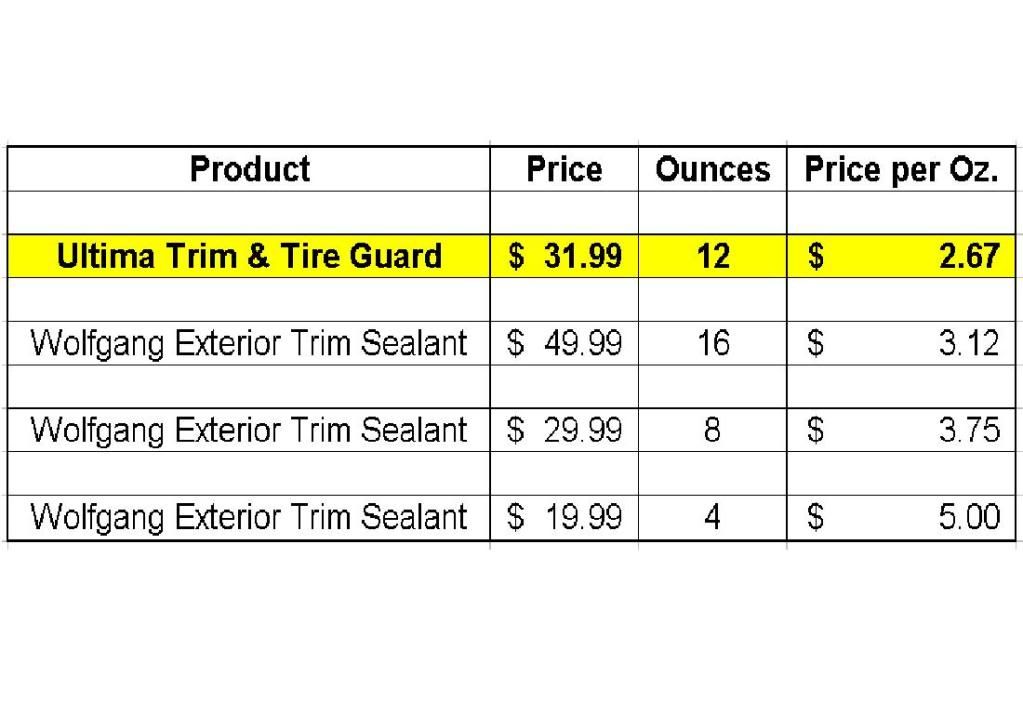Select the $2.67 price per ounce cell
Image resolution: width=1023 pixels, height=717 pixels.
click(x=901, y=256)
